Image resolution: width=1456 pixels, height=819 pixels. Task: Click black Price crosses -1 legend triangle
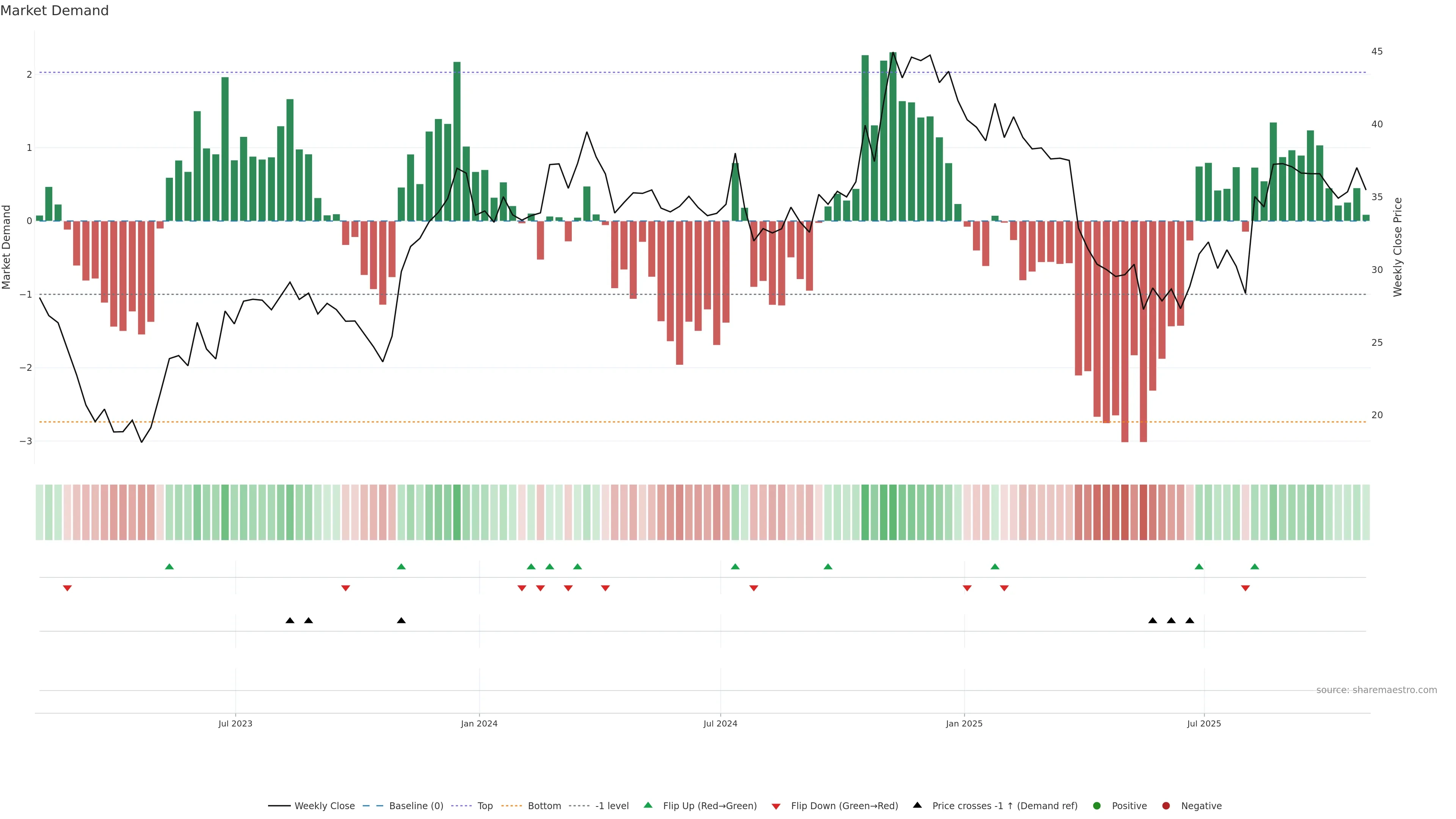[917, 805]
